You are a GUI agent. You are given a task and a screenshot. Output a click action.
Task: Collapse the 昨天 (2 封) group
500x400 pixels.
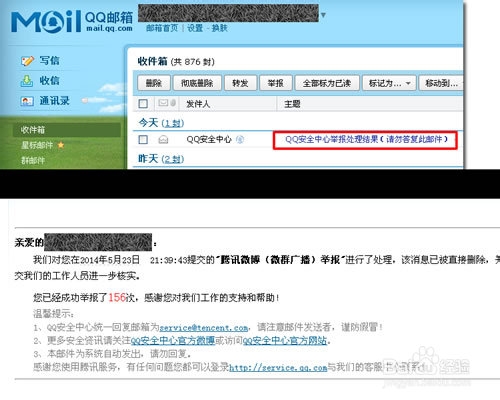coord(161,159)
